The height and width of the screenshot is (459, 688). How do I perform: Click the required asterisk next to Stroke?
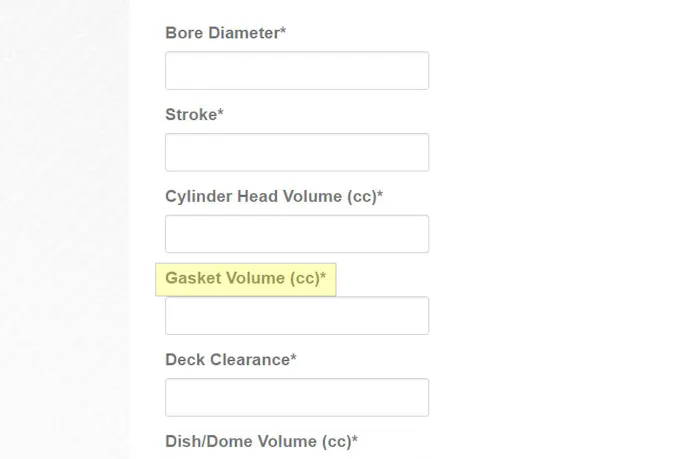220,114
